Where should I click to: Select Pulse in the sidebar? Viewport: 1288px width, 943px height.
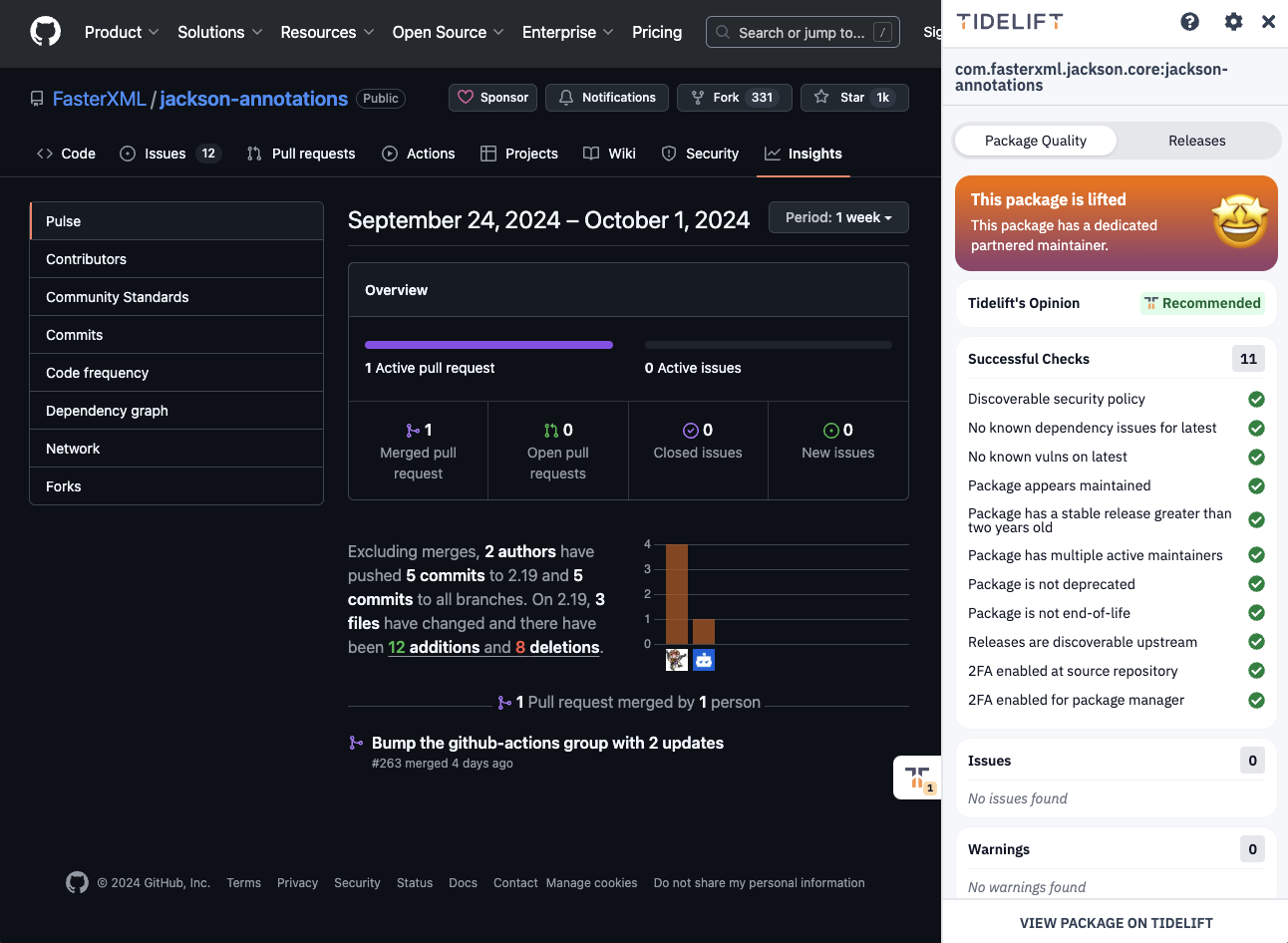176,221
